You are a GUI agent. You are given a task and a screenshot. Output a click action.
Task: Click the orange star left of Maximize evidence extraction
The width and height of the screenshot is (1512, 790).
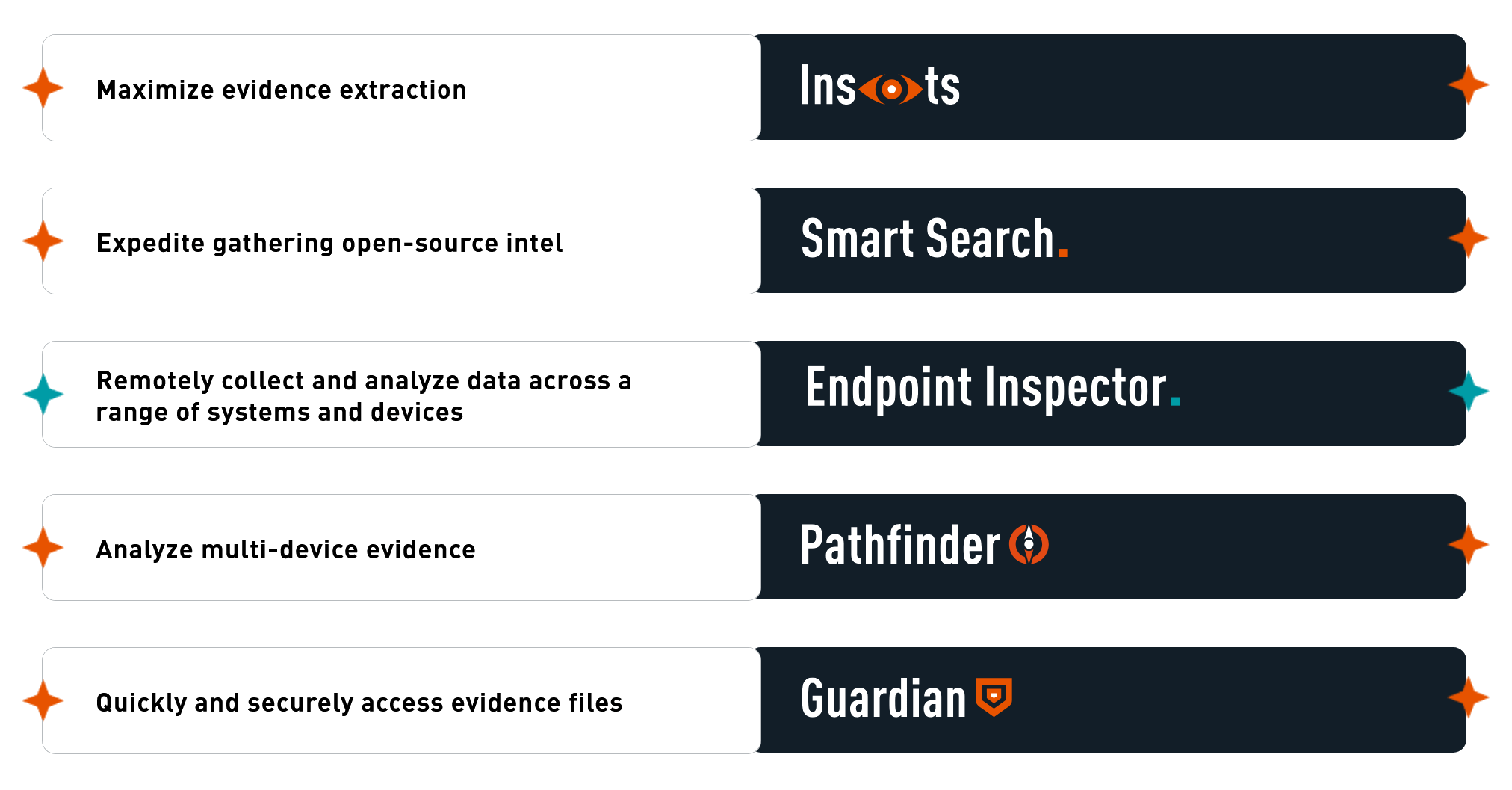pyautogui.click(x=43, y=87)
